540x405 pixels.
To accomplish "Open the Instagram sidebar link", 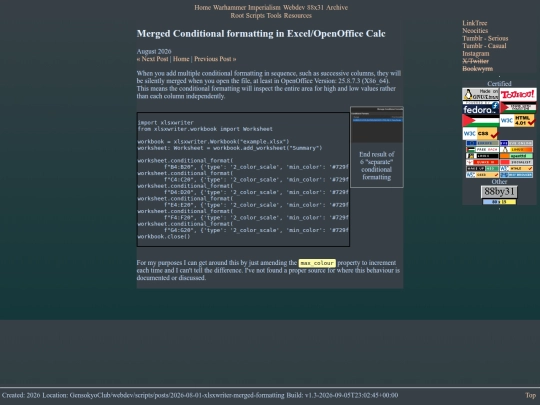I will tap(476, 53).
